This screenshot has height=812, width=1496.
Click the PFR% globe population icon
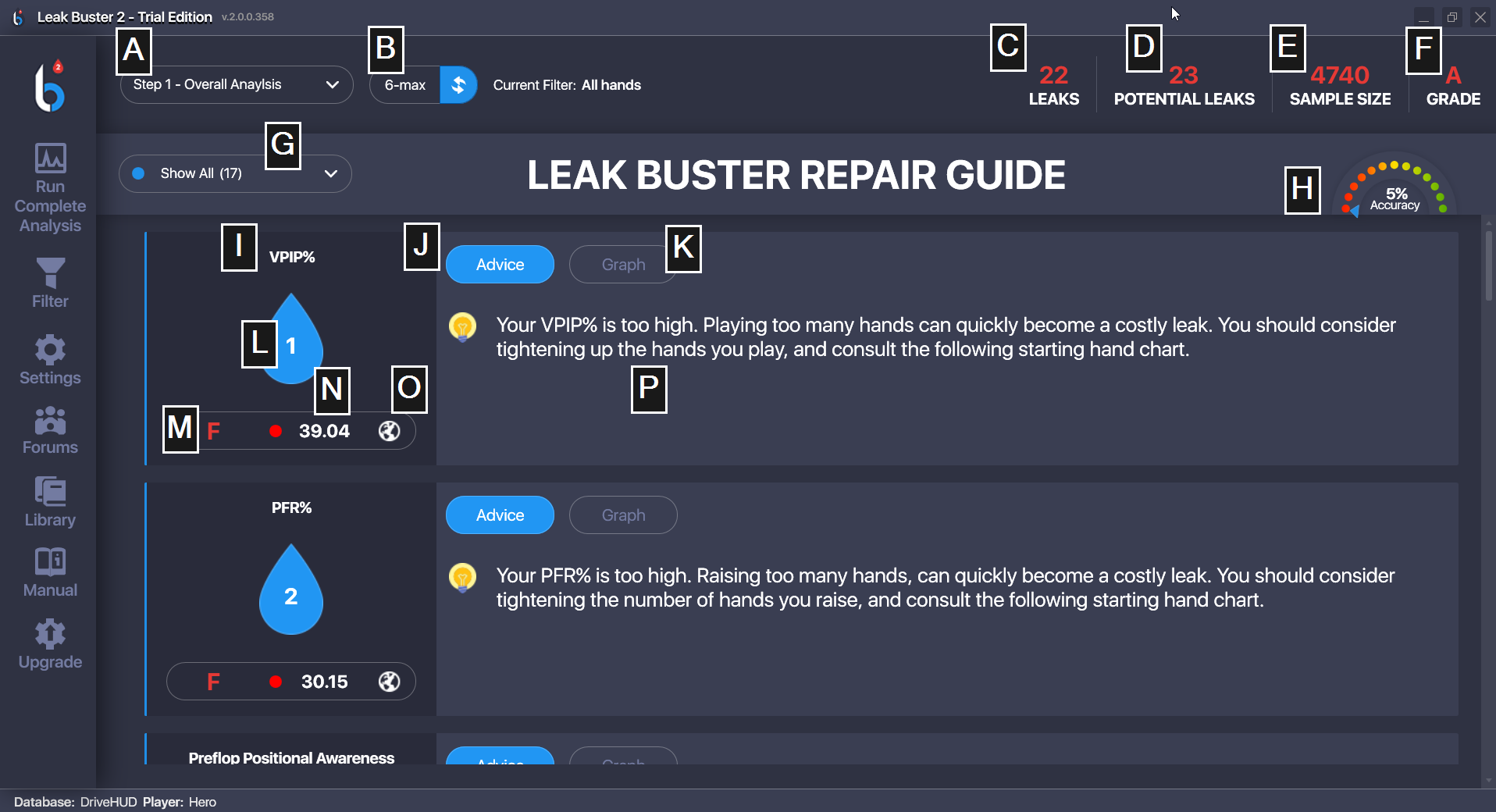tap(390, 682)
